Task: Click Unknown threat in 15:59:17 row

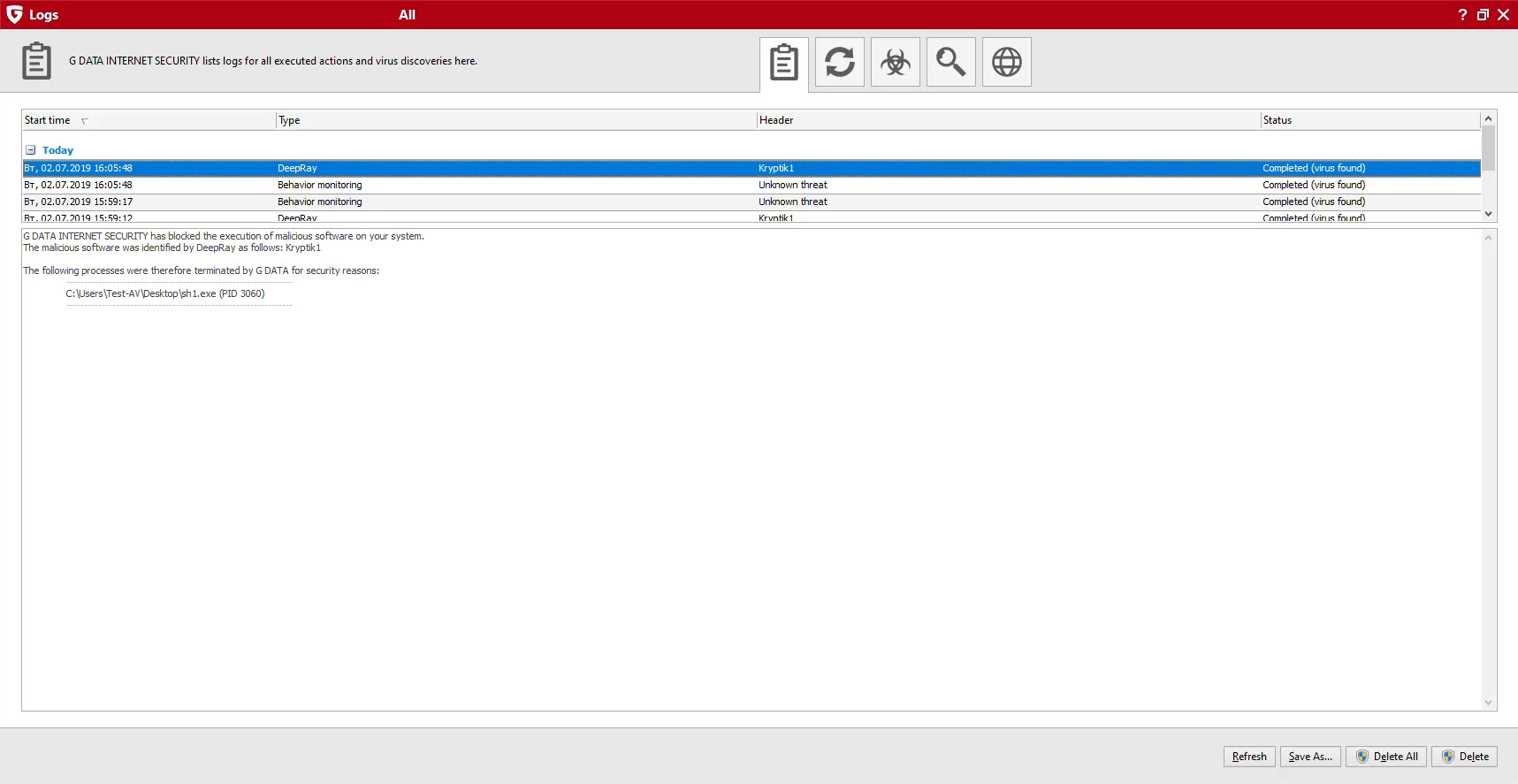Action: [792, 202]
